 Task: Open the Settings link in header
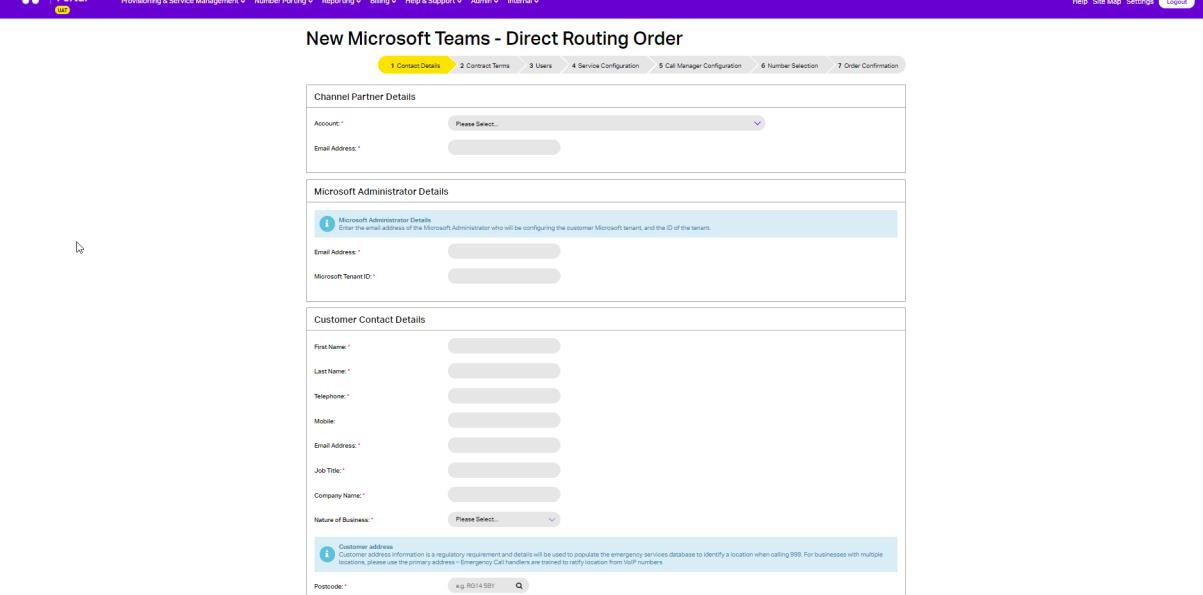coord(1139,2)
